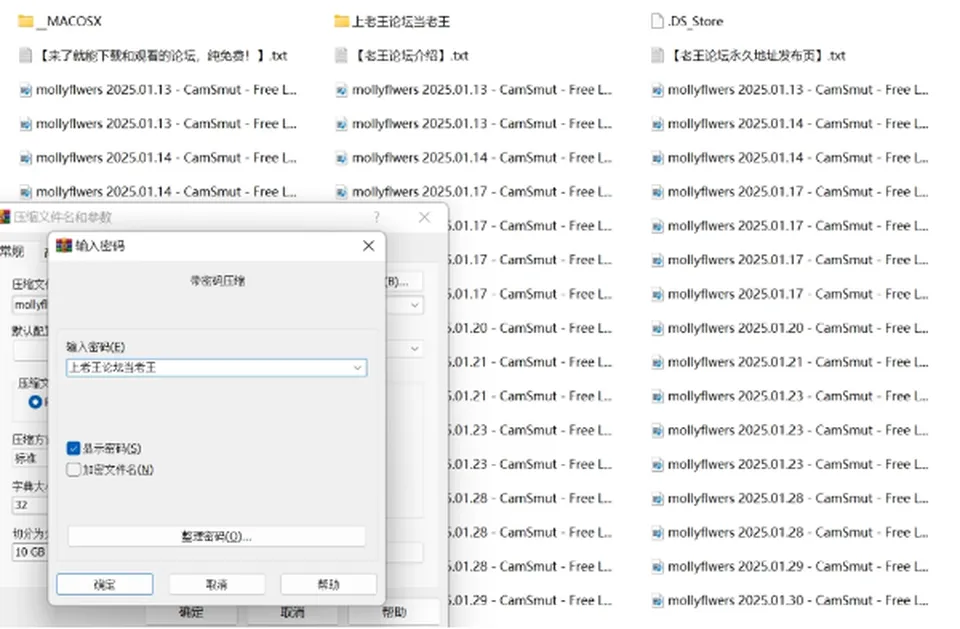Click the browse (B)... button in the archive dialog
The width and height of the screenshot is (960, 629).
tap(403, 281)
